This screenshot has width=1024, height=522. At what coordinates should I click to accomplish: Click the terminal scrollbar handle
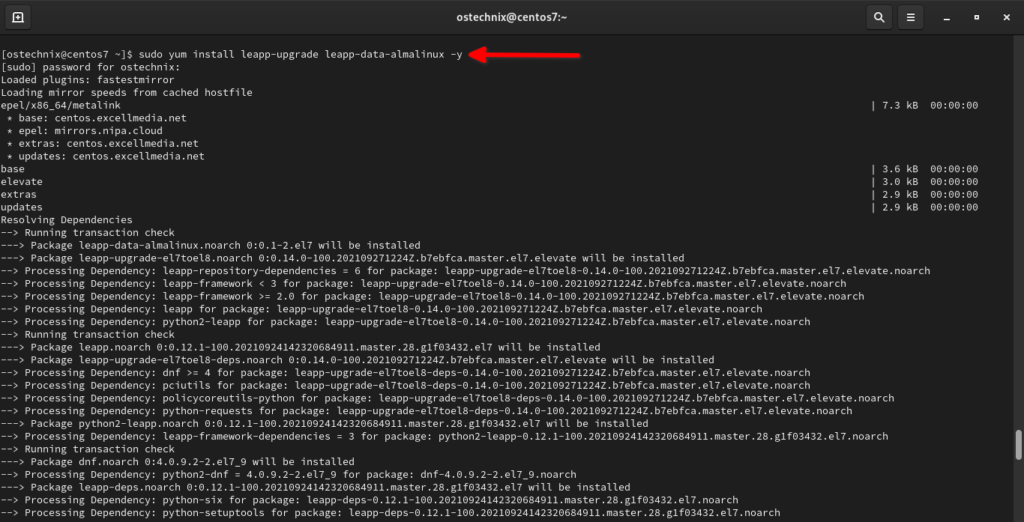click(1018, 445)
